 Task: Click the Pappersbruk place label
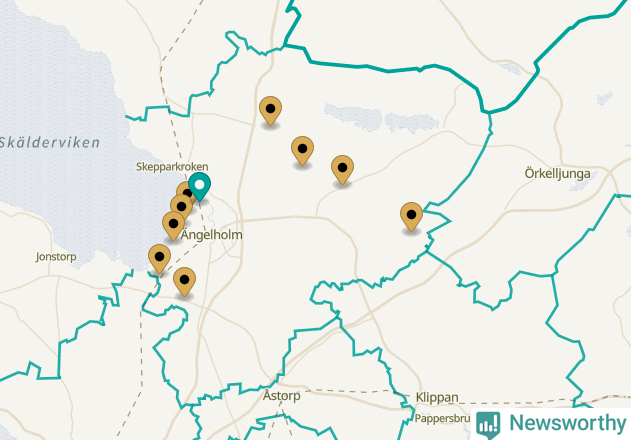pyautogui.click(x=442, y=419)
